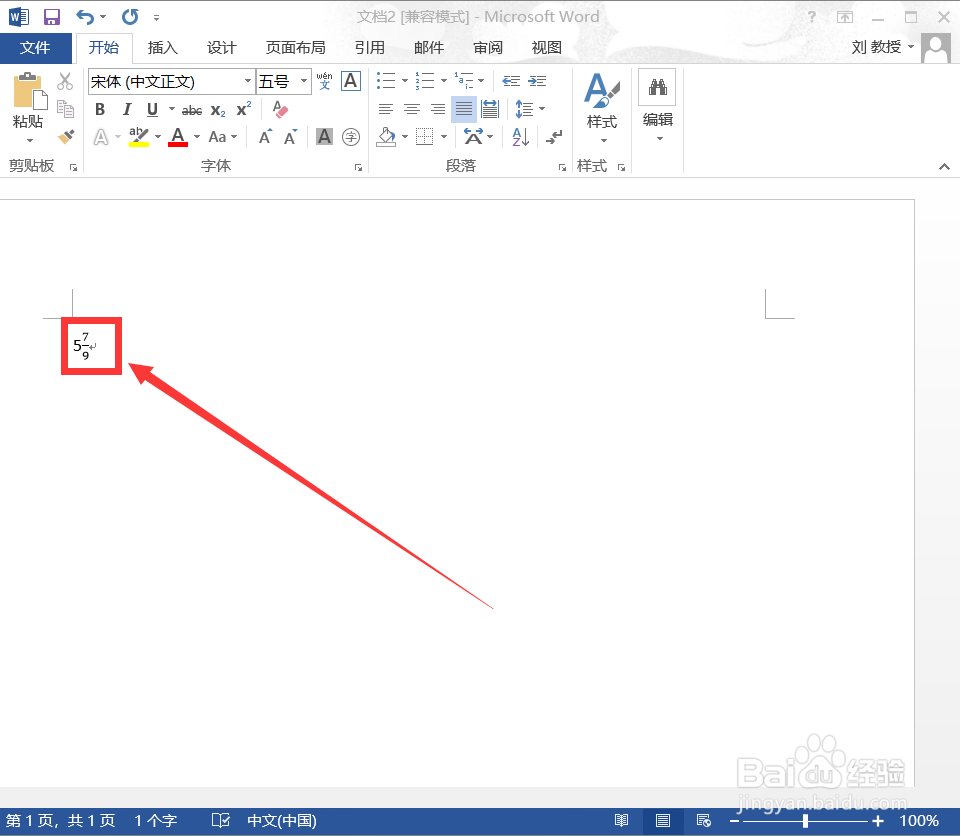Click the Distributed alignment icon
960x836 pixels.
490,109
